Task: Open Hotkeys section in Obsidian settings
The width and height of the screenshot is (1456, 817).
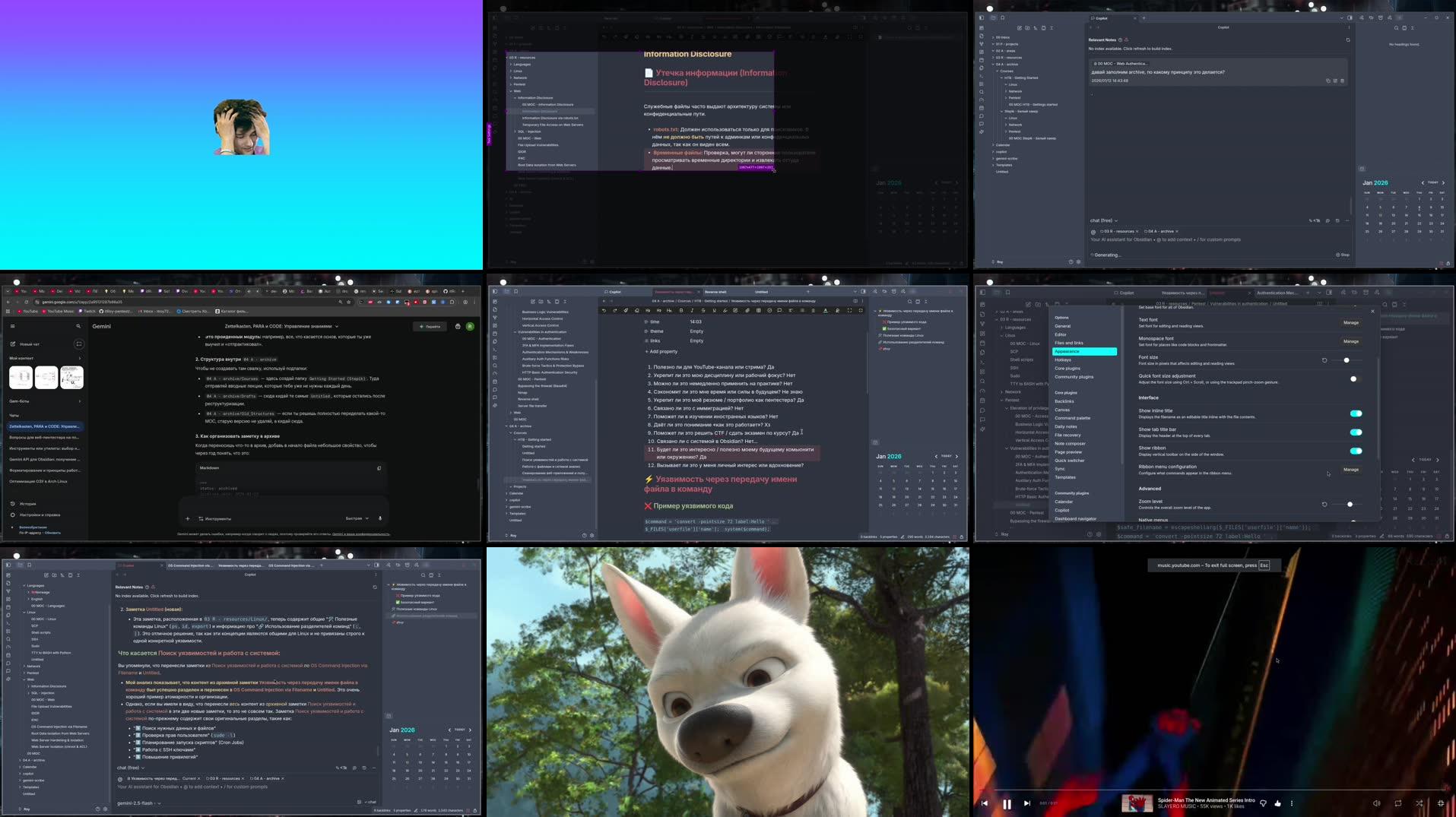Action: tap(1064, 359)
